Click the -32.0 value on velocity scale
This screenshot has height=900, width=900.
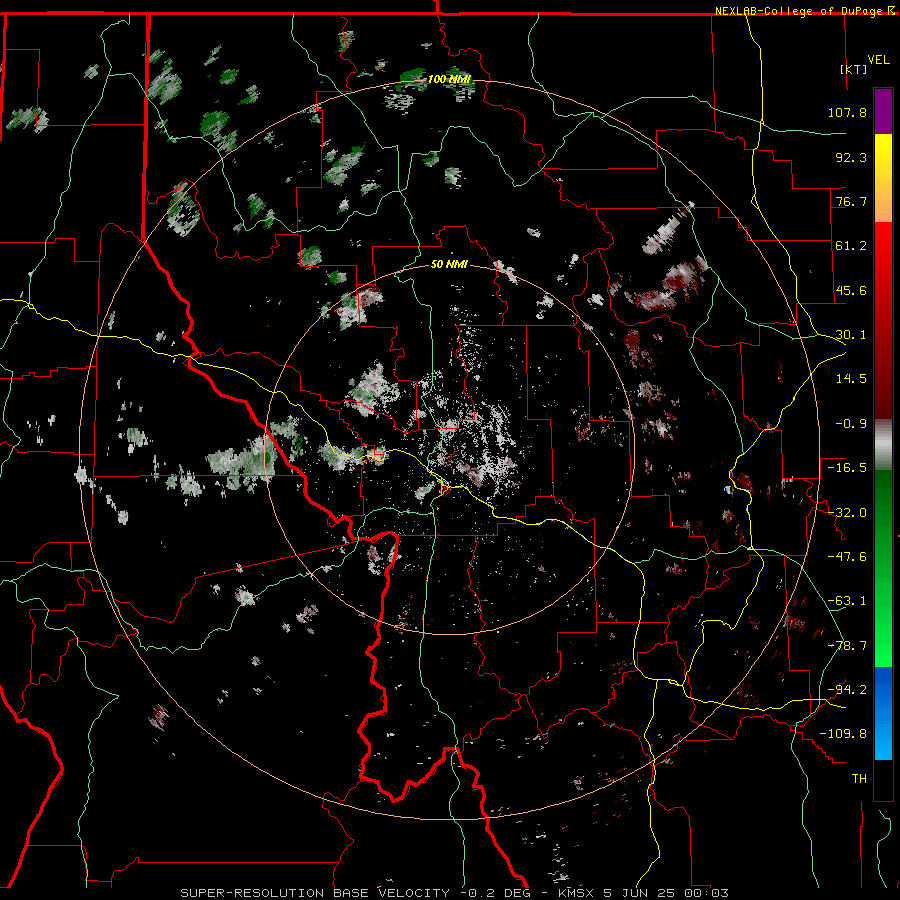click(x=847, y=513)
